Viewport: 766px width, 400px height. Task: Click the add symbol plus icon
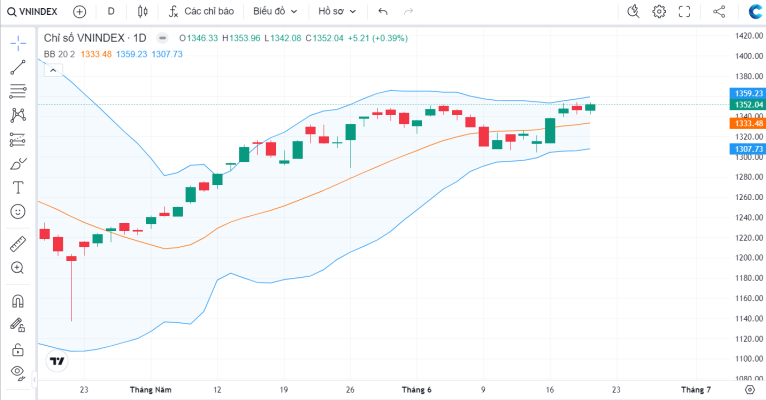[x=79, y=11]
